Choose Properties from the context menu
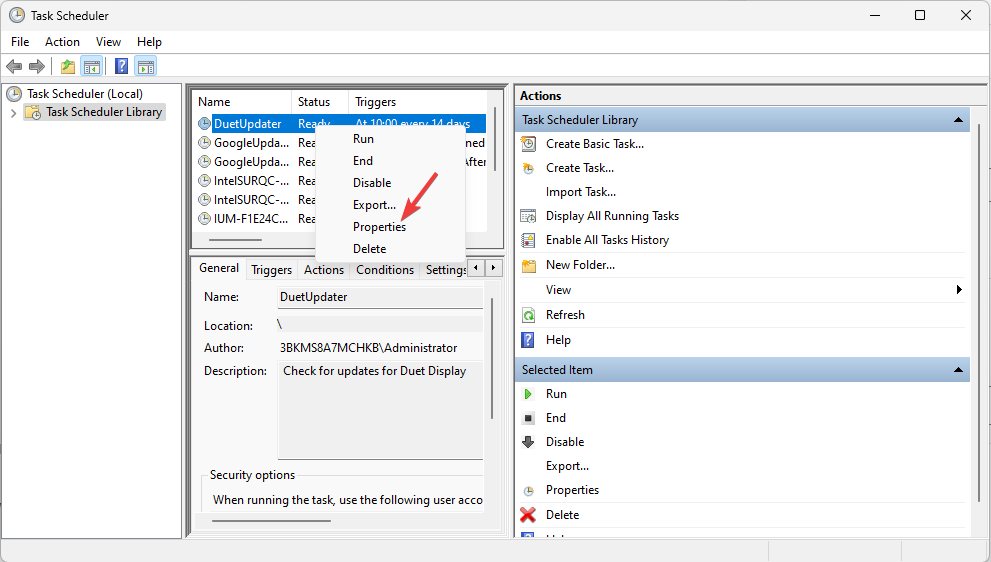991x562 pixels. (x=379, y=227)
